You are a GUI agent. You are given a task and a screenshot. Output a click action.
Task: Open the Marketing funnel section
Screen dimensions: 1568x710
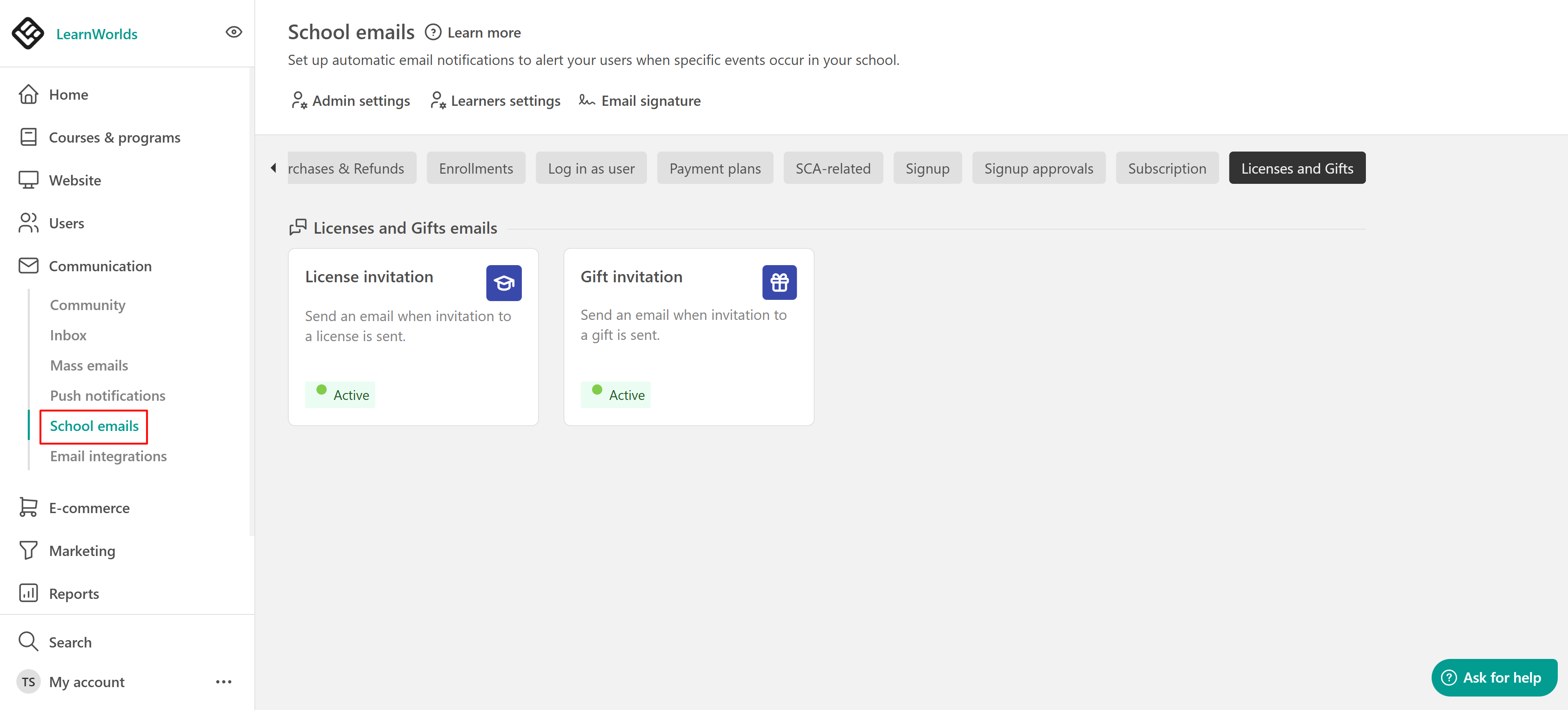tap(82, 550)
